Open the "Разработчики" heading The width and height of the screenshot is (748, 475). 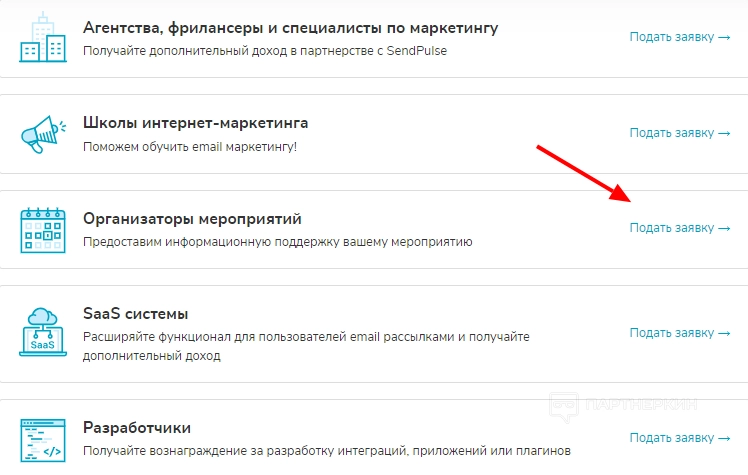tap(137, 428)
